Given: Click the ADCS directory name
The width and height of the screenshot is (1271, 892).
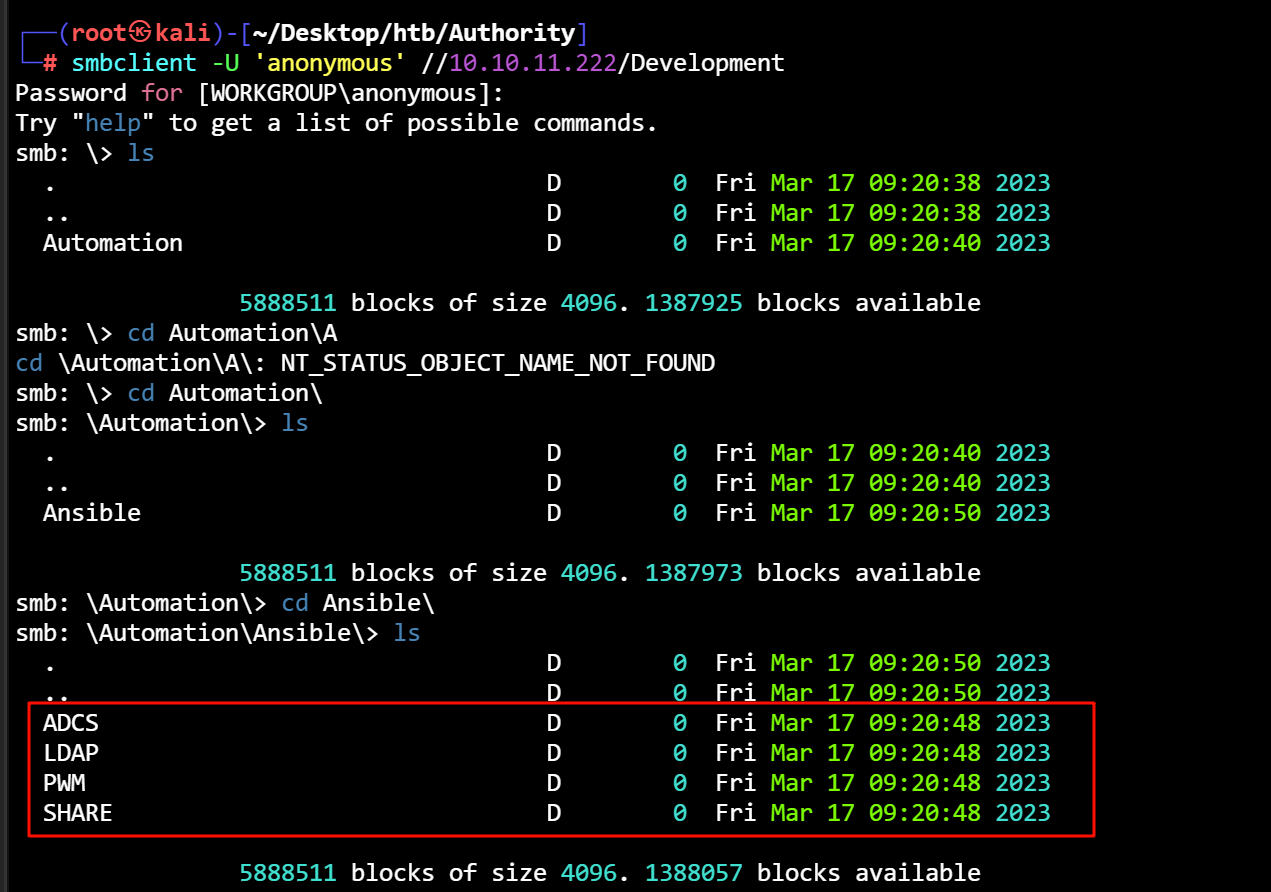Looking at the screenshot, I should (70, 723).
